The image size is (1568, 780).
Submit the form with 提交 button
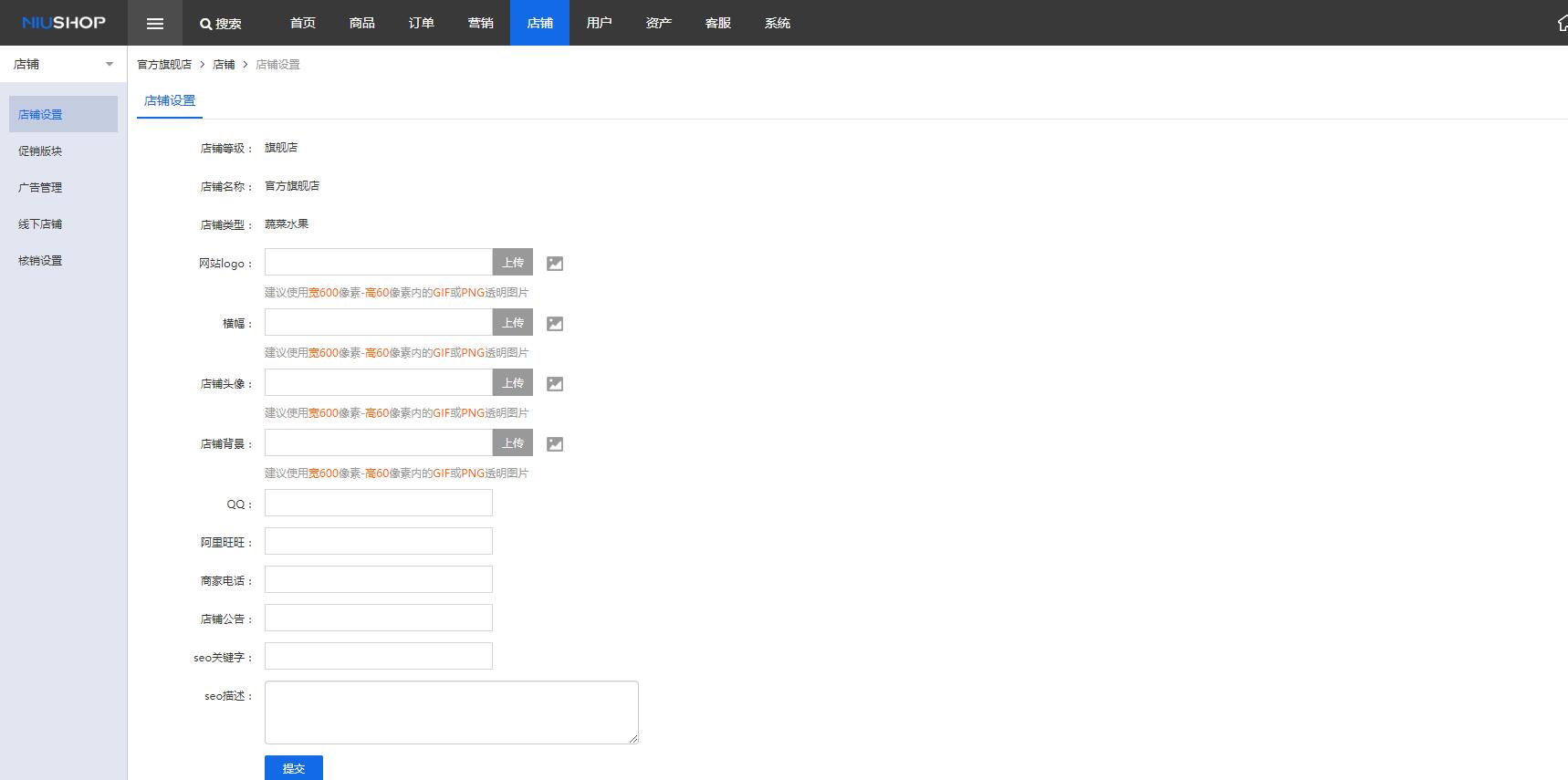coord(294,768)
